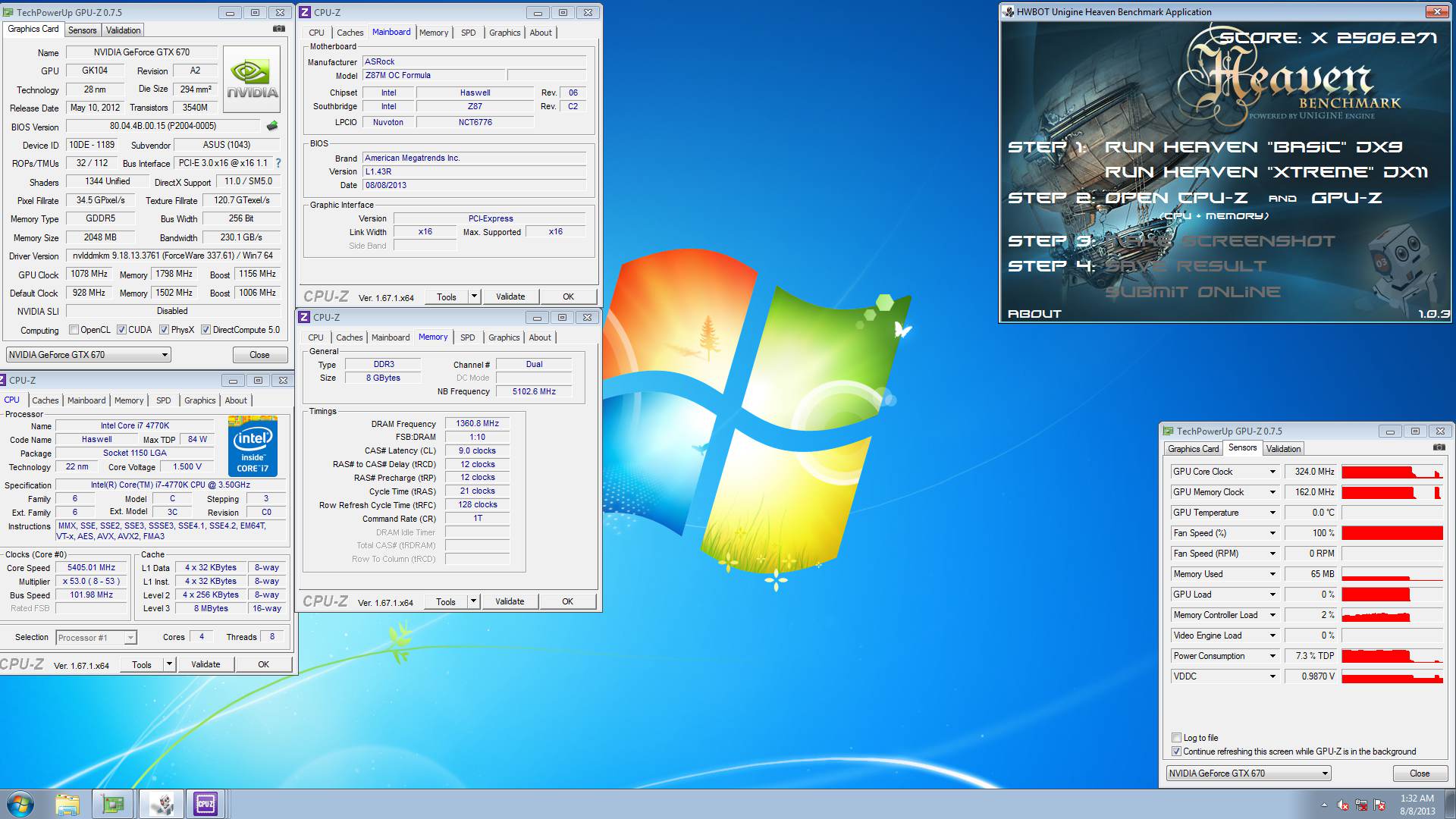The width and height of the screenshot is (1456, 819).
Task: Enable the Log to file checkbox
Action: pos(1177,738)
